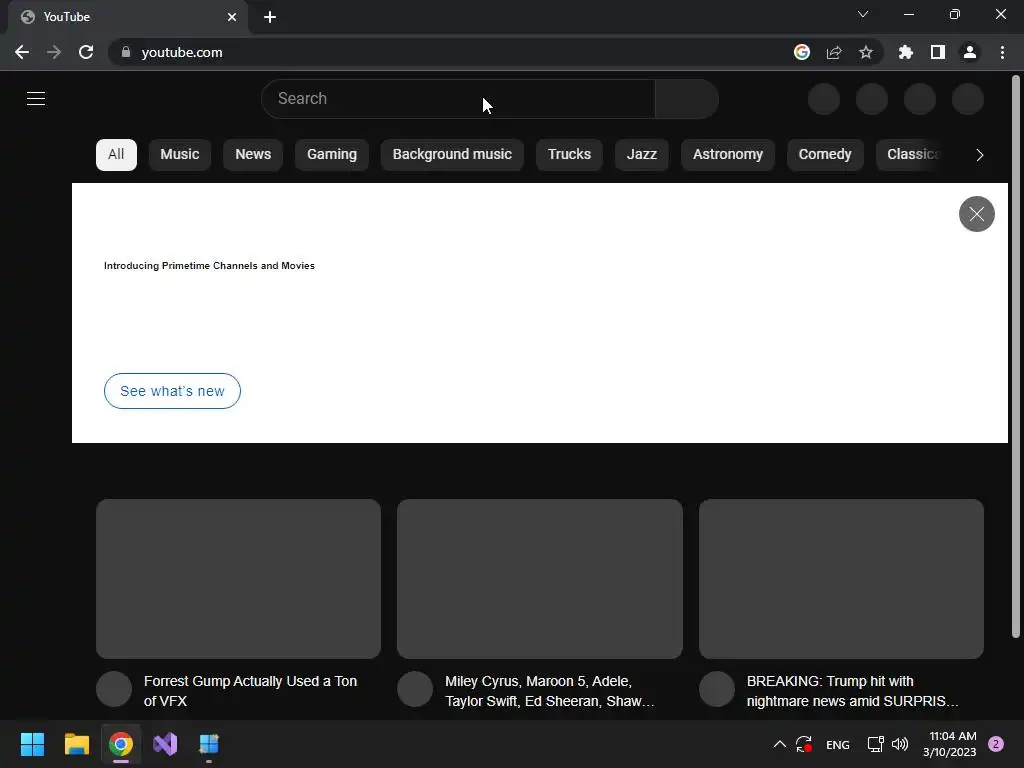Select the News filter chip
Viewport: 1024px width, 768px height.
pos(253,155)
